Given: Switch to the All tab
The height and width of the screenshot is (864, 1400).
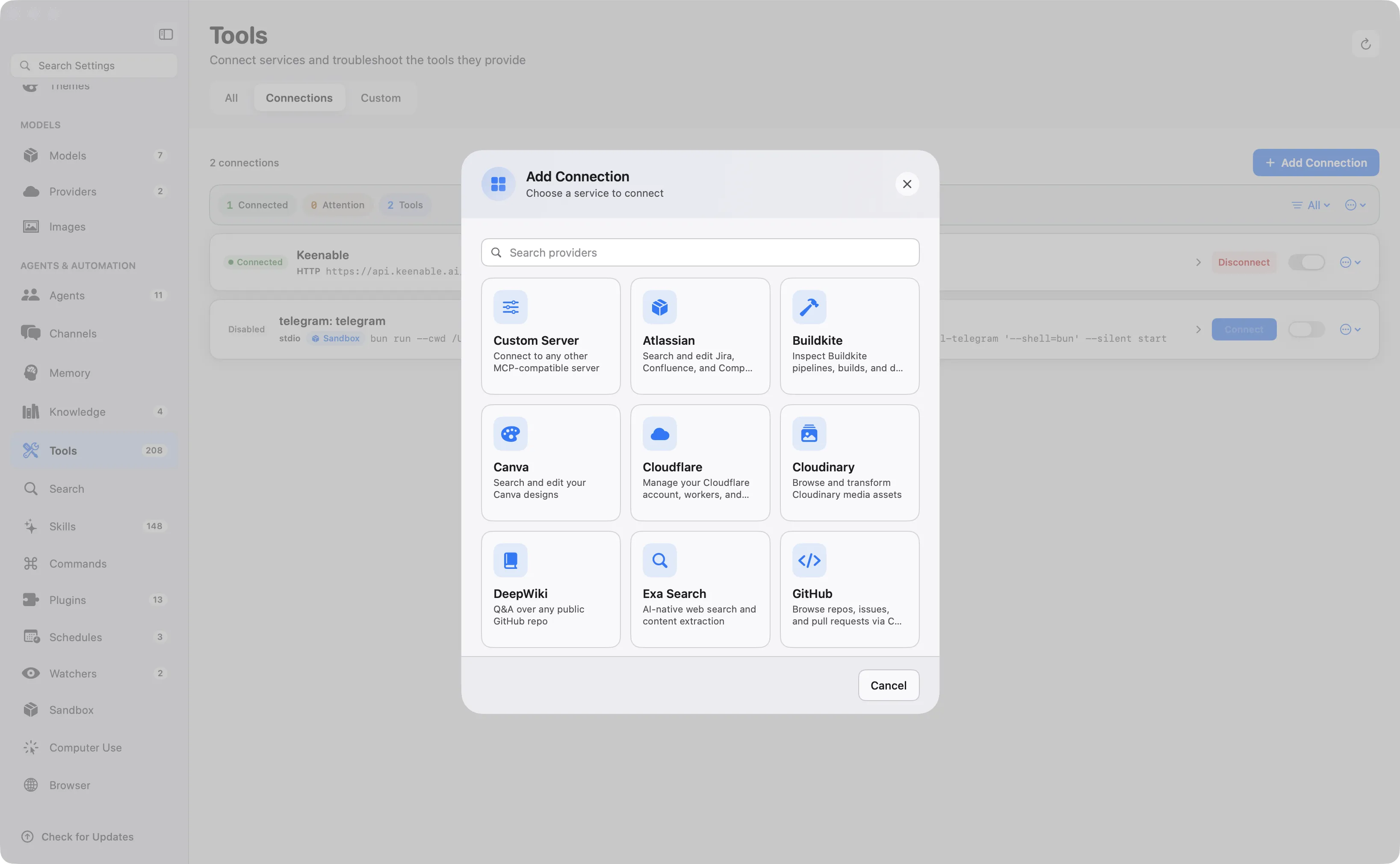Looking at the screenshot, I should coord(231,98).
